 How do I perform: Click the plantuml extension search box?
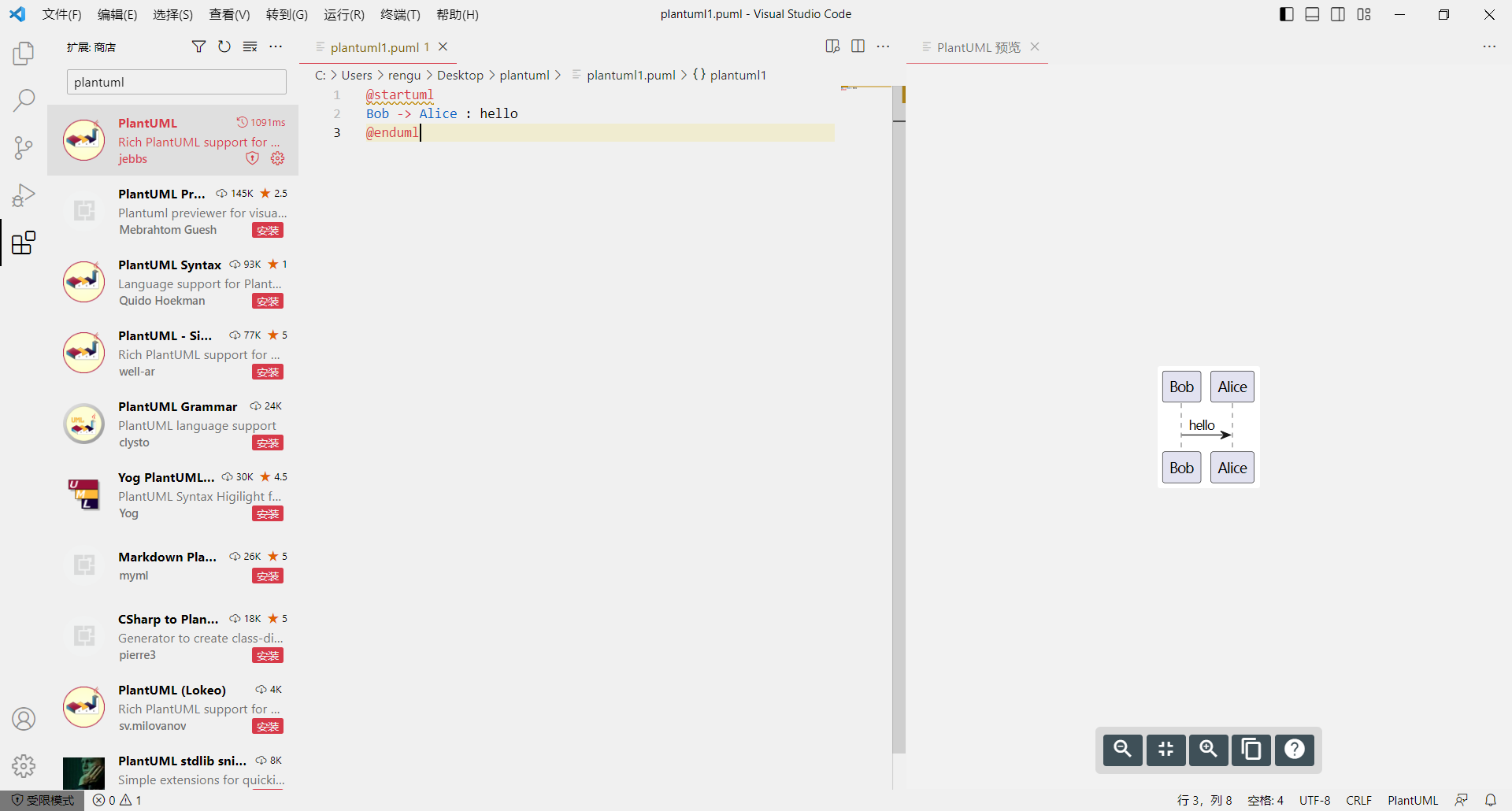(x=176, y=82)
